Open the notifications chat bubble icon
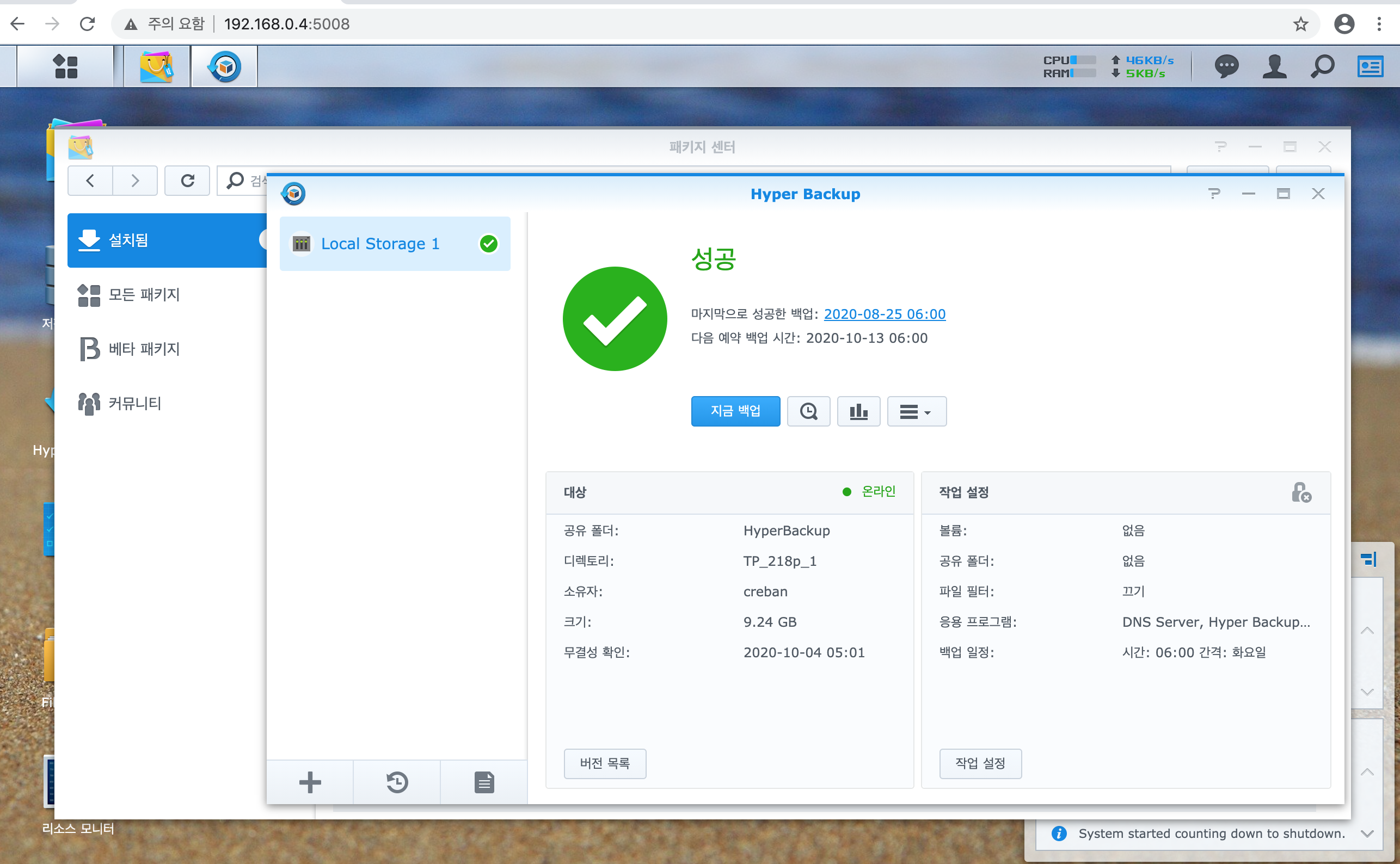1400x864 pixels. 1226,67
